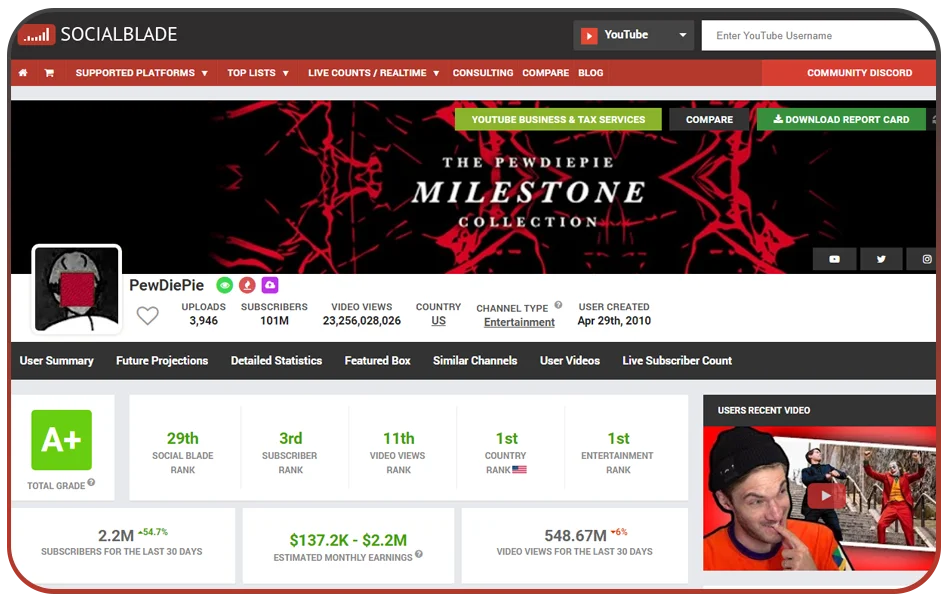The image size is (950, 600).
Task: Click the 548.67M video views figure
Action: point(575,536)
